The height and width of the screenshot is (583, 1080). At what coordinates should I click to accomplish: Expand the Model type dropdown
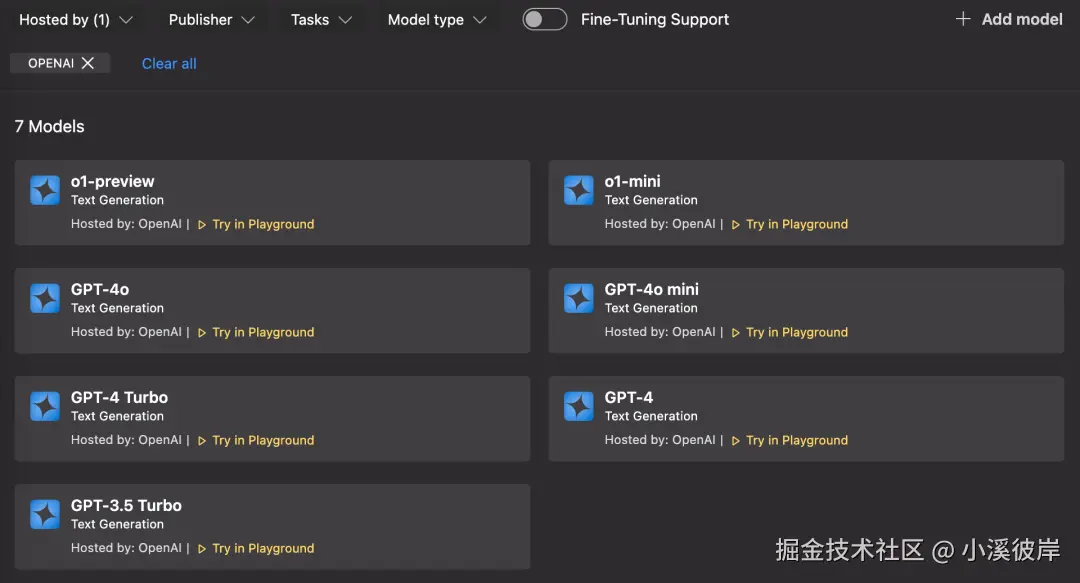pos(437,19)
